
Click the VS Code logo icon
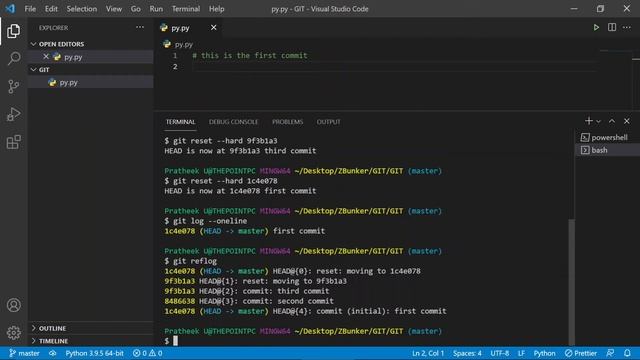pos(10,9)
